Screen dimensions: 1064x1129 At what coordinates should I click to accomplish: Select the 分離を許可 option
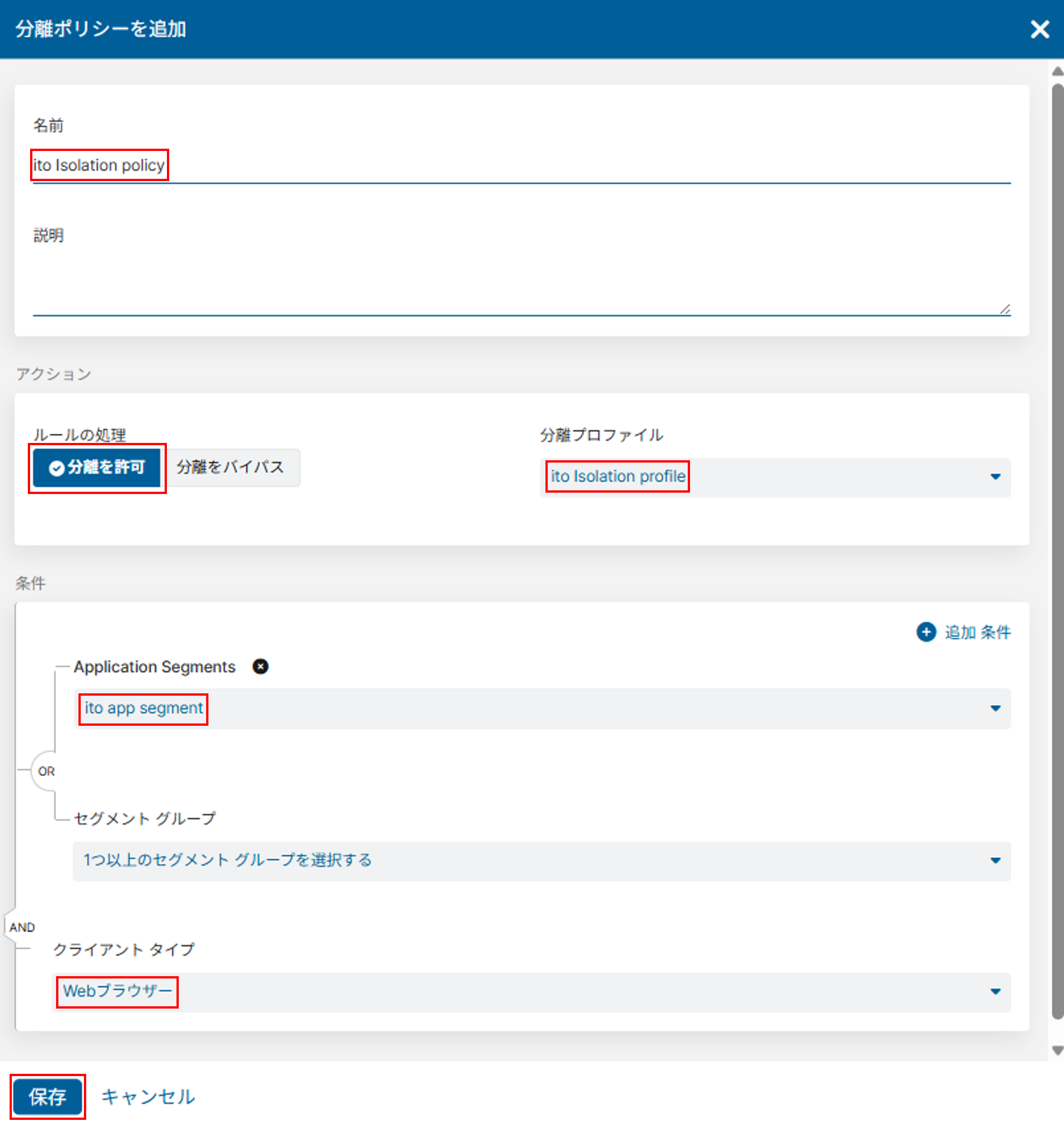(x=97, y=468)
